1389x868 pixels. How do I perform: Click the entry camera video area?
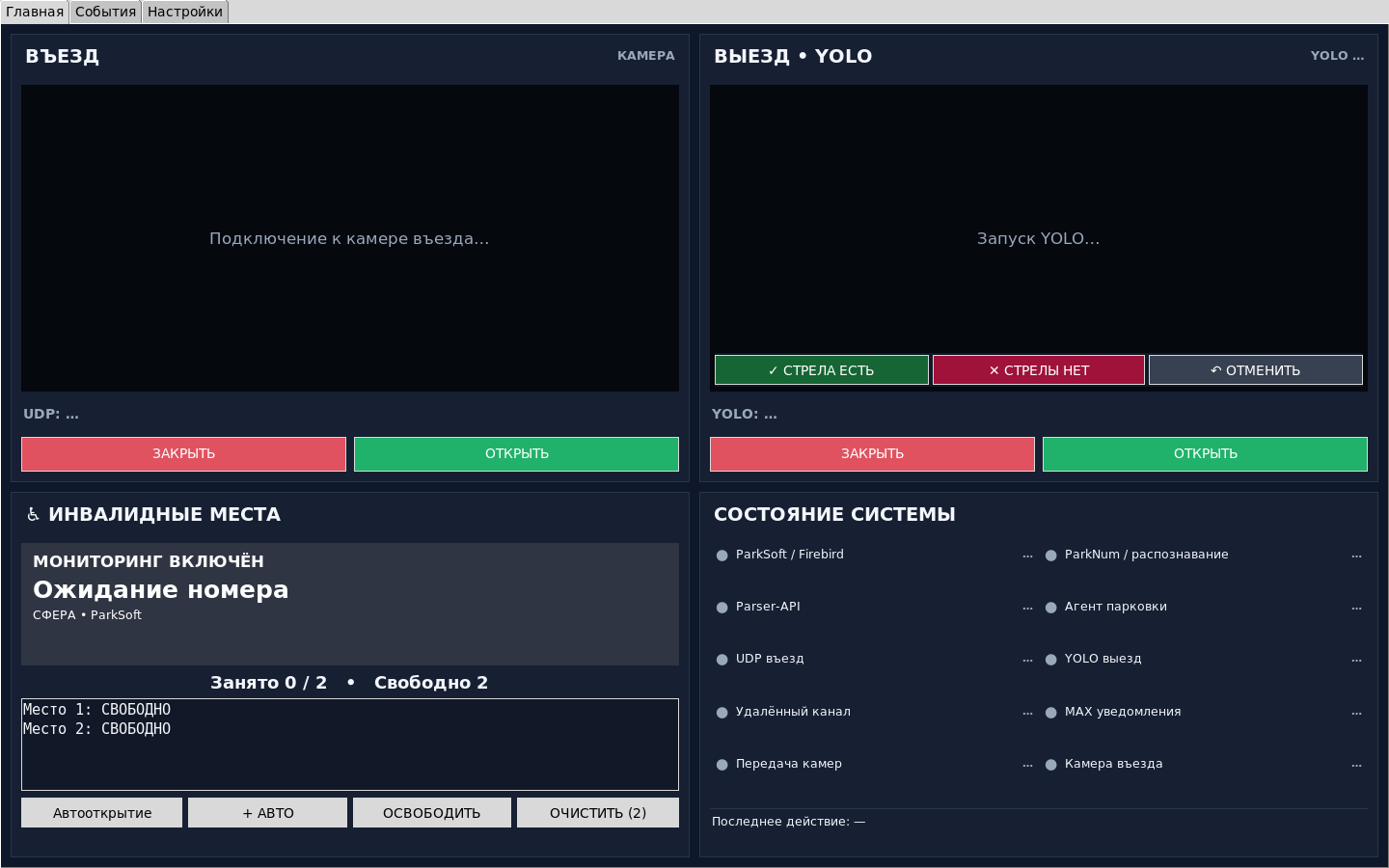click(350, 238)
